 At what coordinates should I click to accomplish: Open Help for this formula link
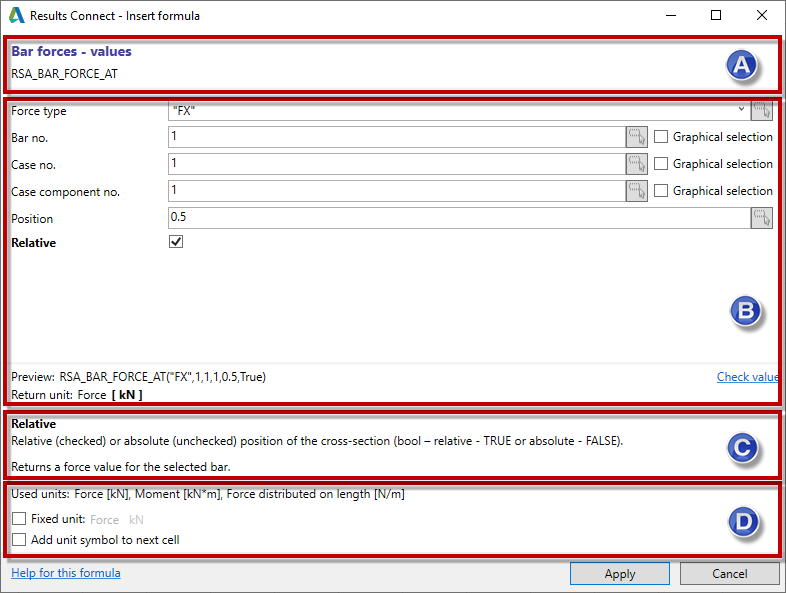[x=66, y=573]
